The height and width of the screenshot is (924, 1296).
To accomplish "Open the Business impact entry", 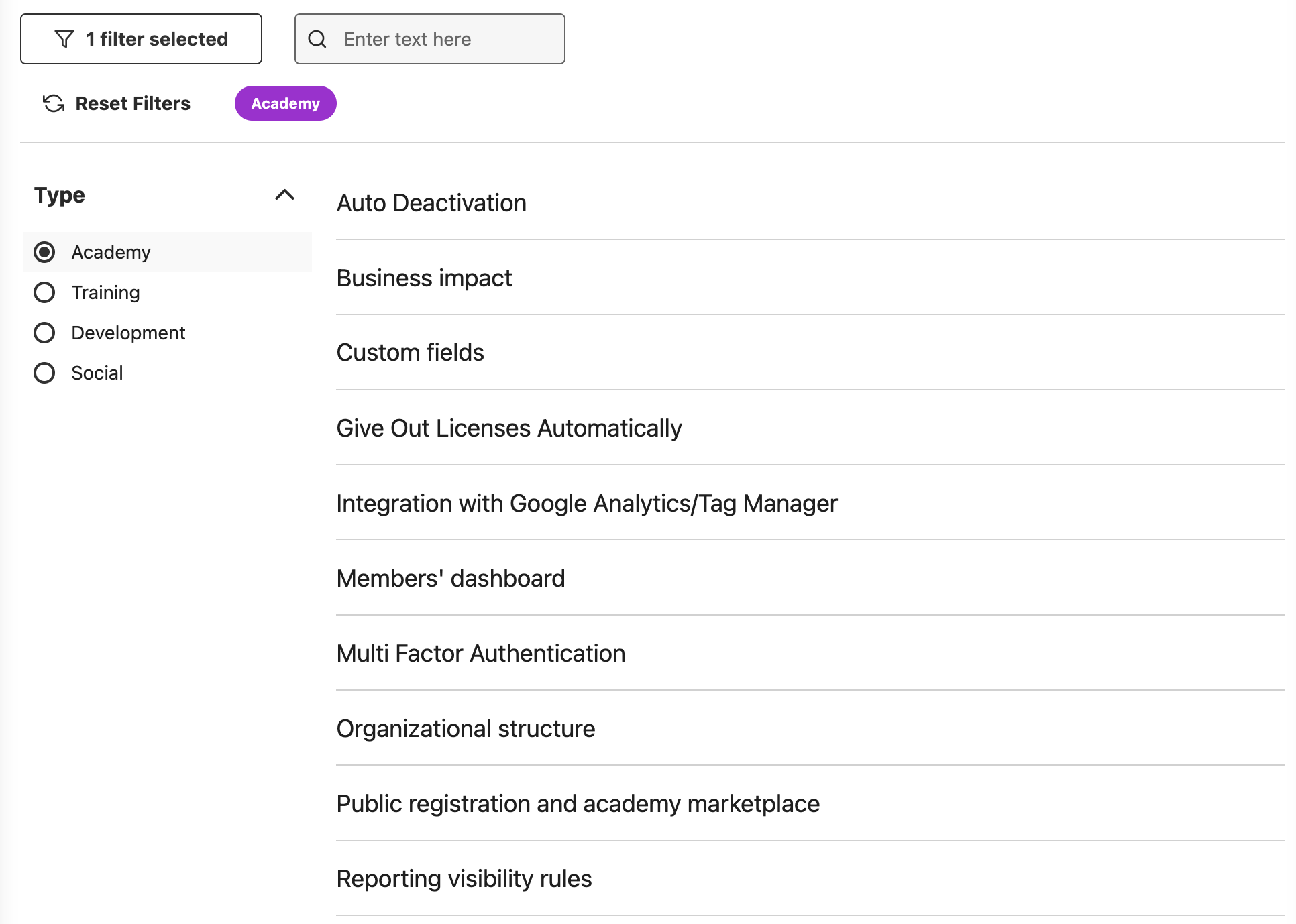I will (424, 278).
